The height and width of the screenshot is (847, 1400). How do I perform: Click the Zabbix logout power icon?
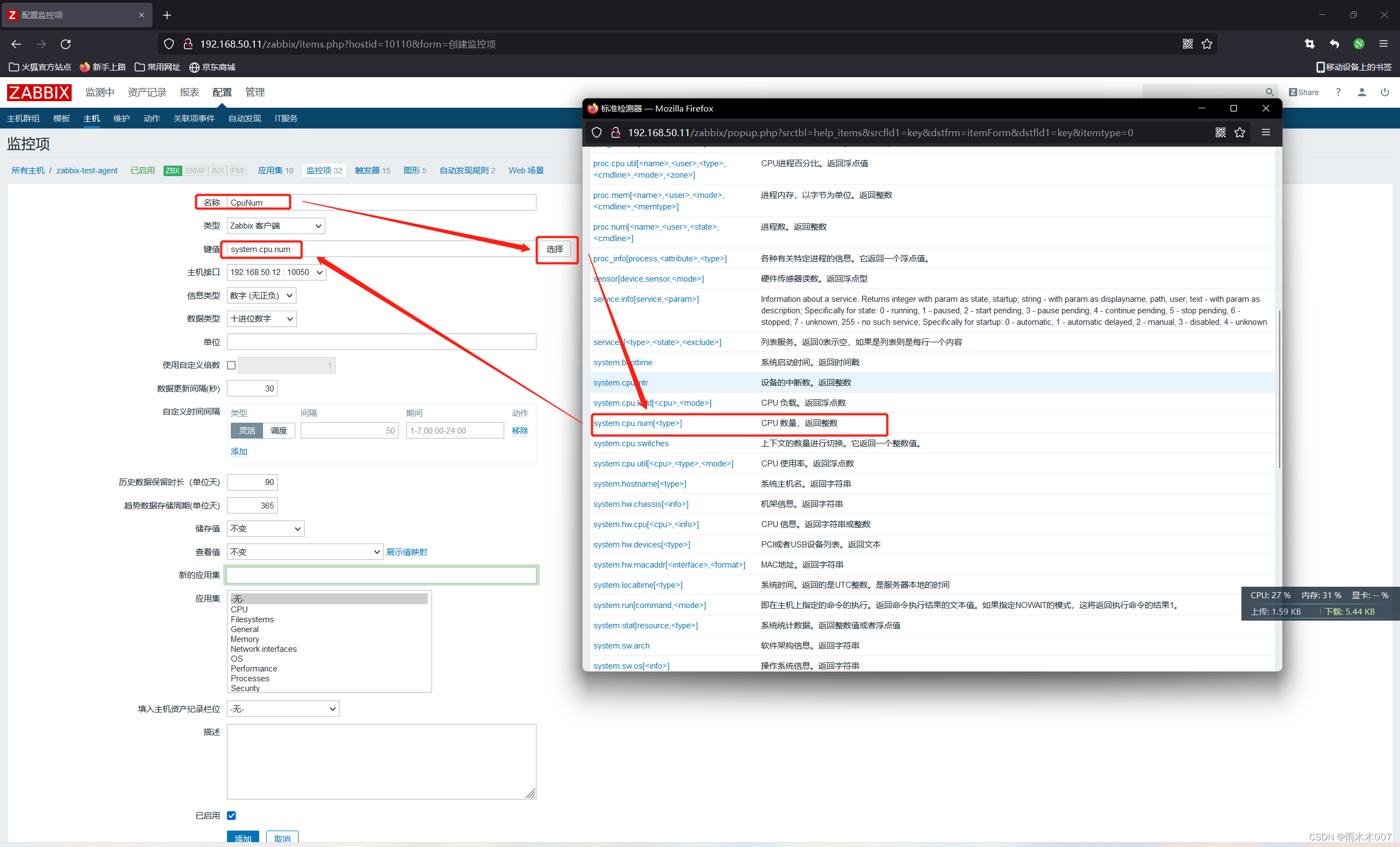pos(1385,92)
